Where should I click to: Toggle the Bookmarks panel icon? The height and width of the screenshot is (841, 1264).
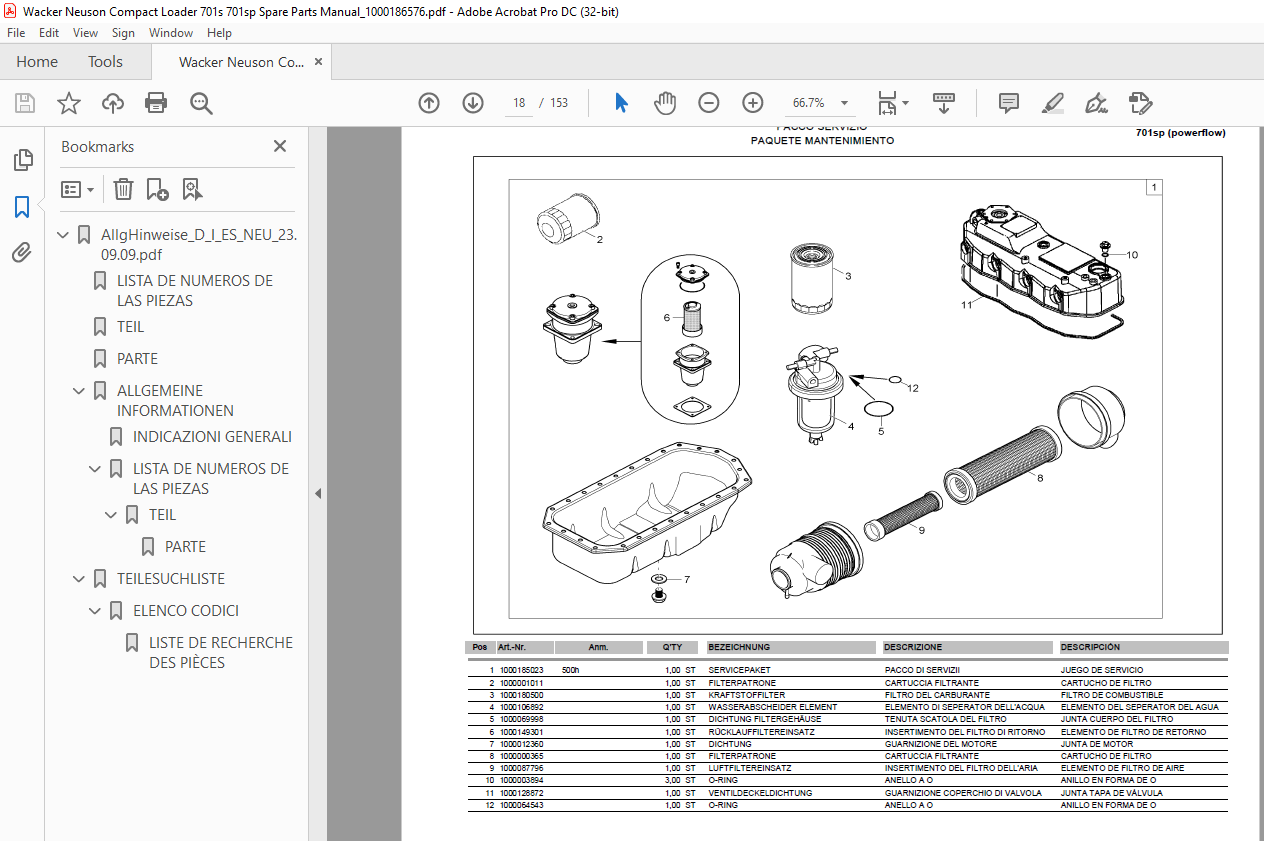coord(22,207)
